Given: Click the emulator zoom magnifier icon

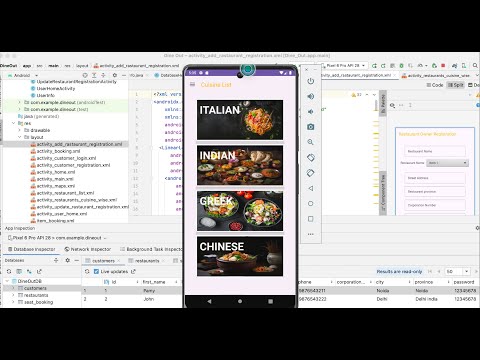Looking at the screenshot, I should [x=311, y=142].
